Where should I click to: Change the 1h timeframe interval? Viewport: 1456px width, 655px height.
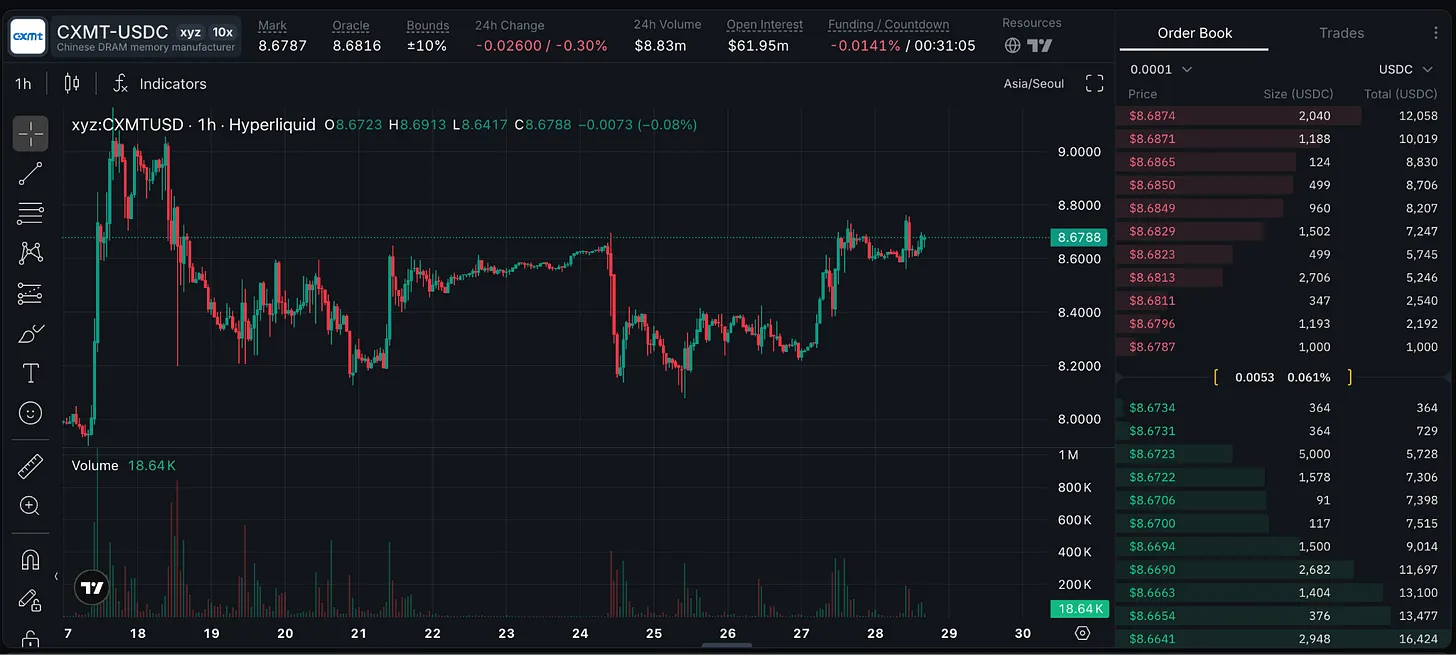(x=23, y=84)
